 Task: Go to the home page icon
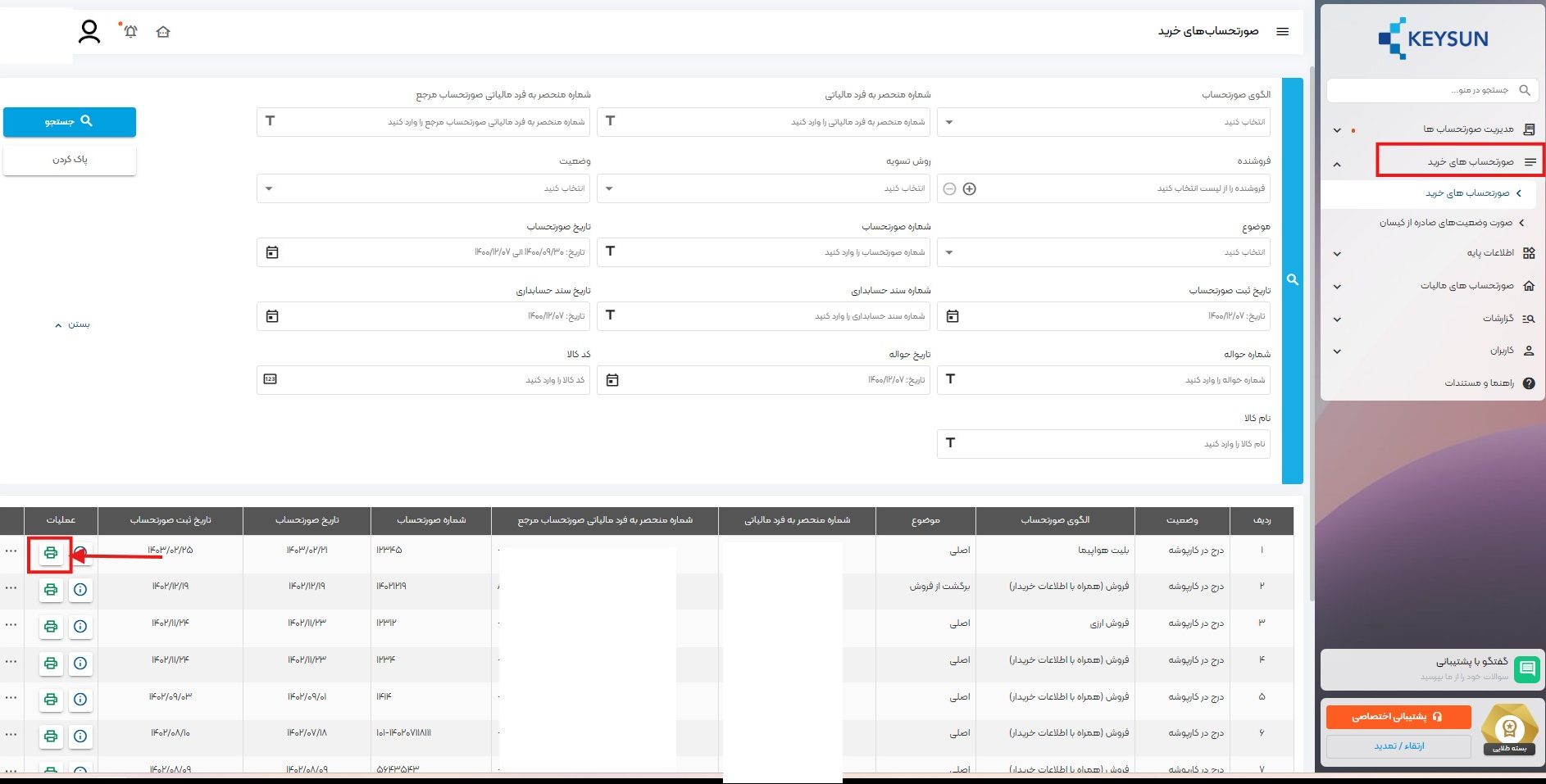click(163, 32)
